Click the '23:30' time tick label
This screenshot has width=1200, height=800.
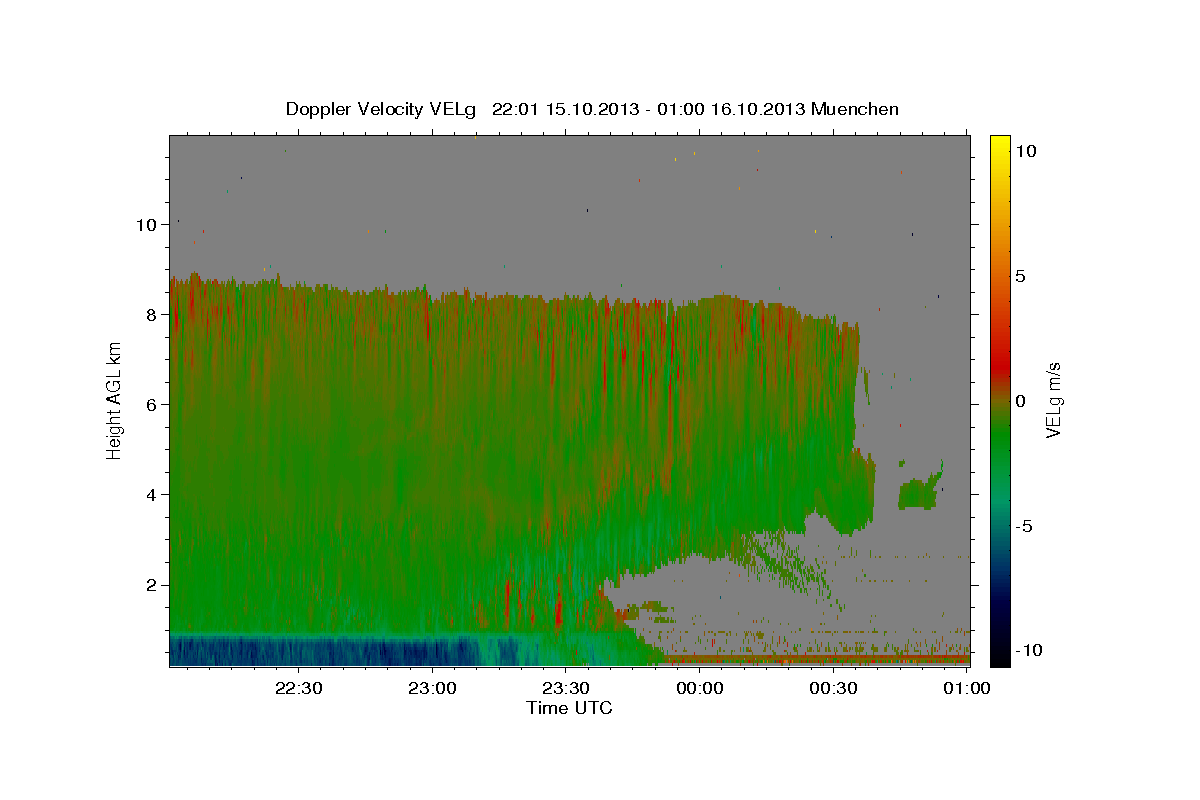(566, 688)
